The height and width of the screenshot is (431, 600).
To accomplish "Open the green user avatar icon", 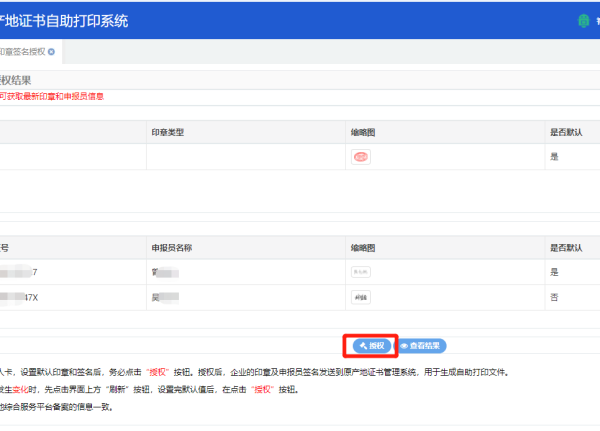I will tap(584, 21).
